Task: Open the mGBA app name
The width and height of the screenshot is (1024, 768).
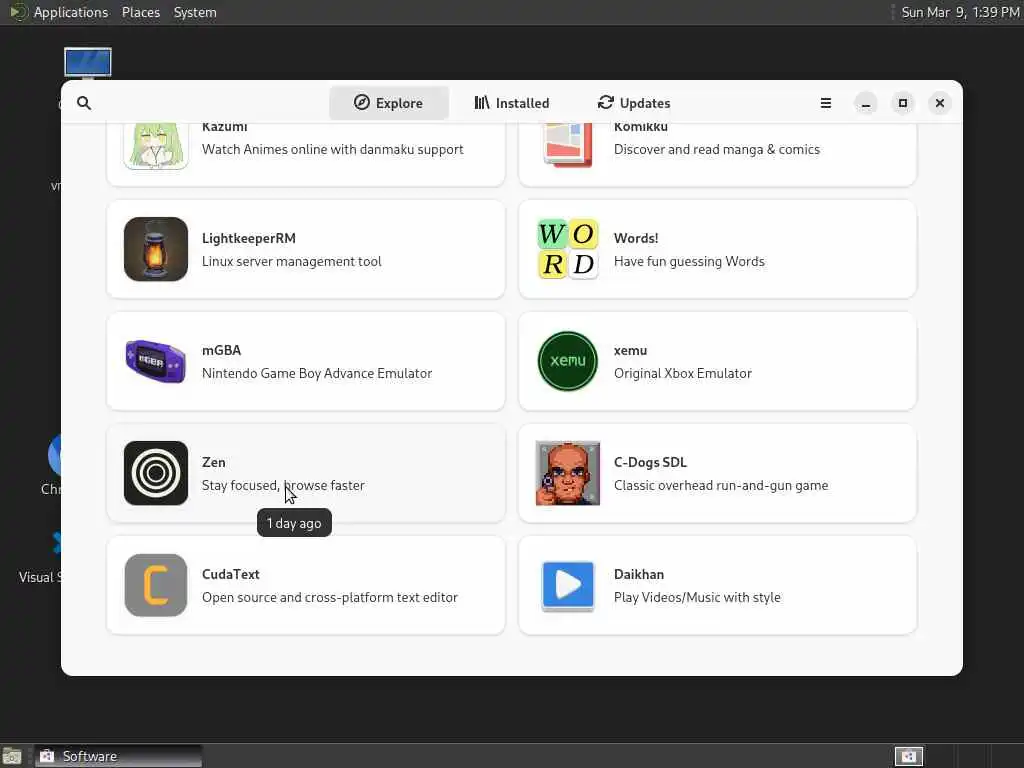Action: (x=221, y=350)
